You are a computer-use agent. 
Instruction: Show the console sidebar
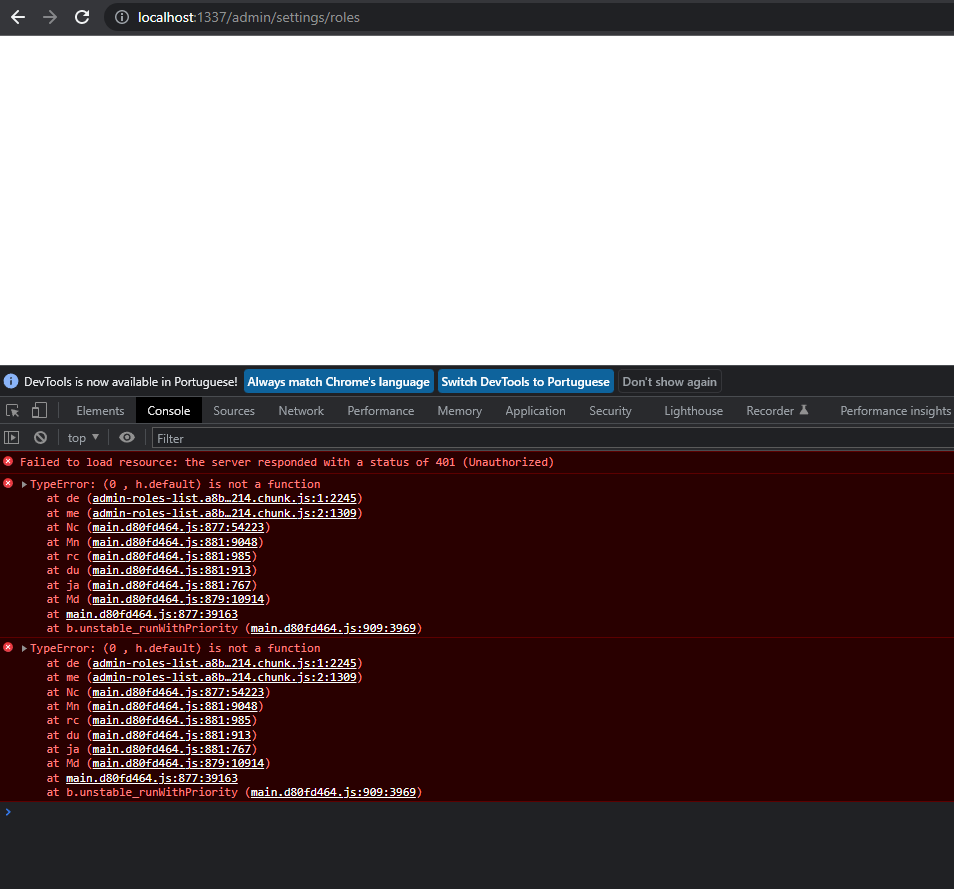pos(13,437)
